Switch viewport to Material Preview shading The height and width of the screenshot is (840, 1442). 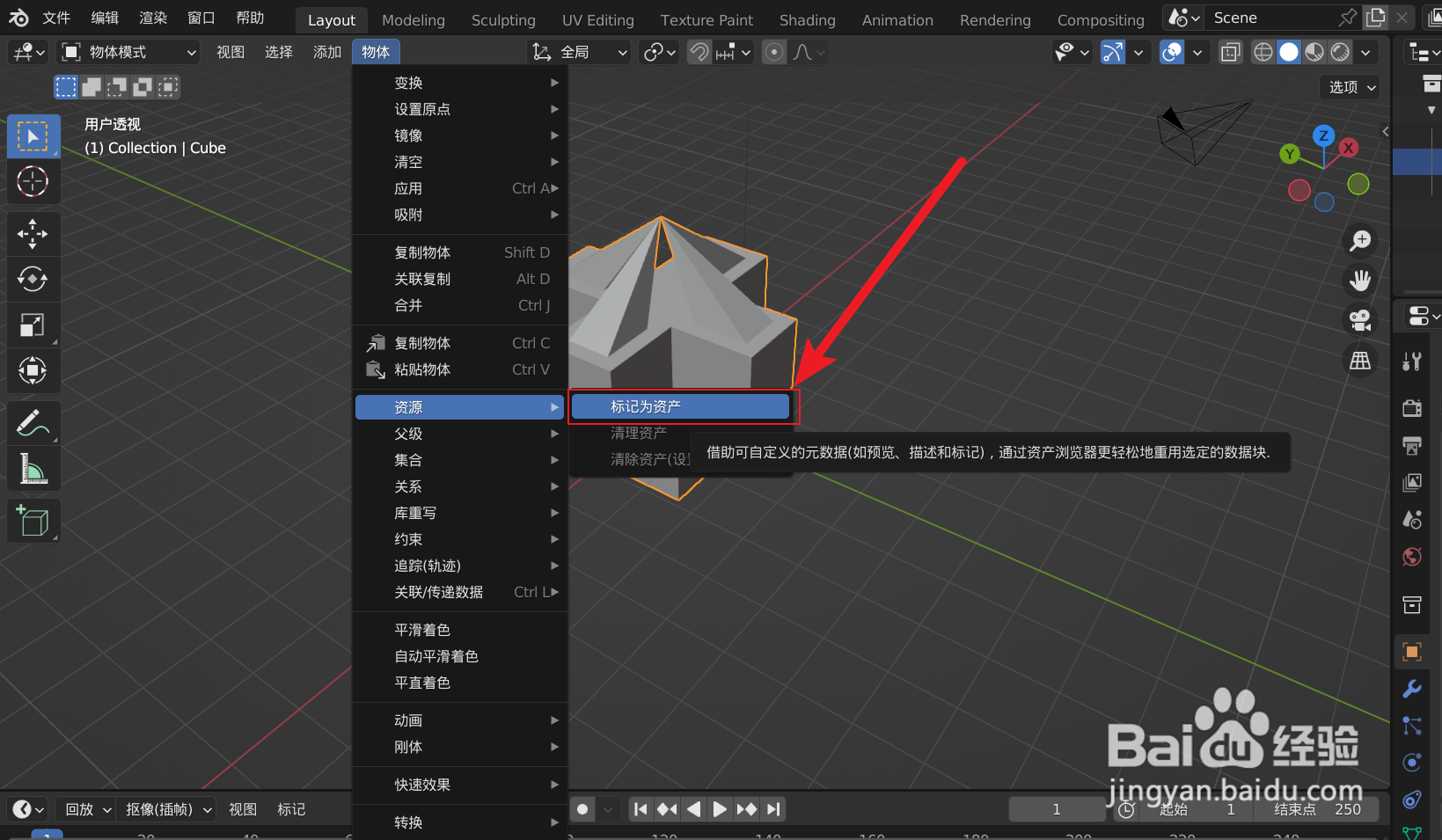(x=1314, y=52)
